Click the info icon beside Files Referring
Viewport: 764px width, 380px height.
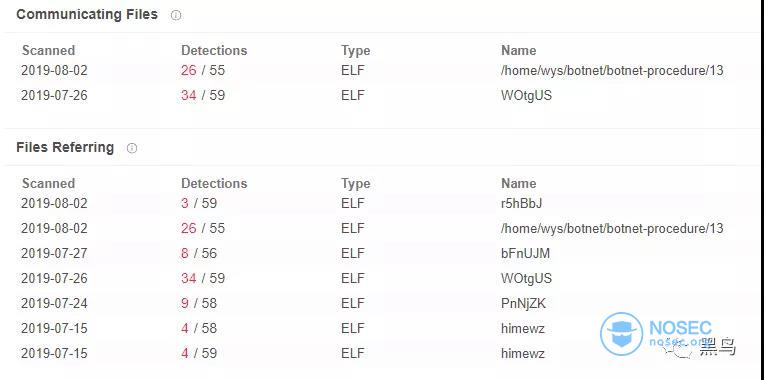tap(132, 148)
